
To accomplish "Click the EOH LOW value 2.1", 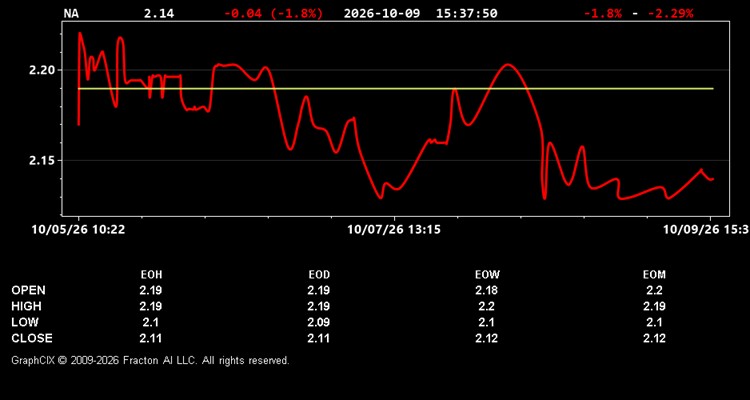I will point(151,322).
